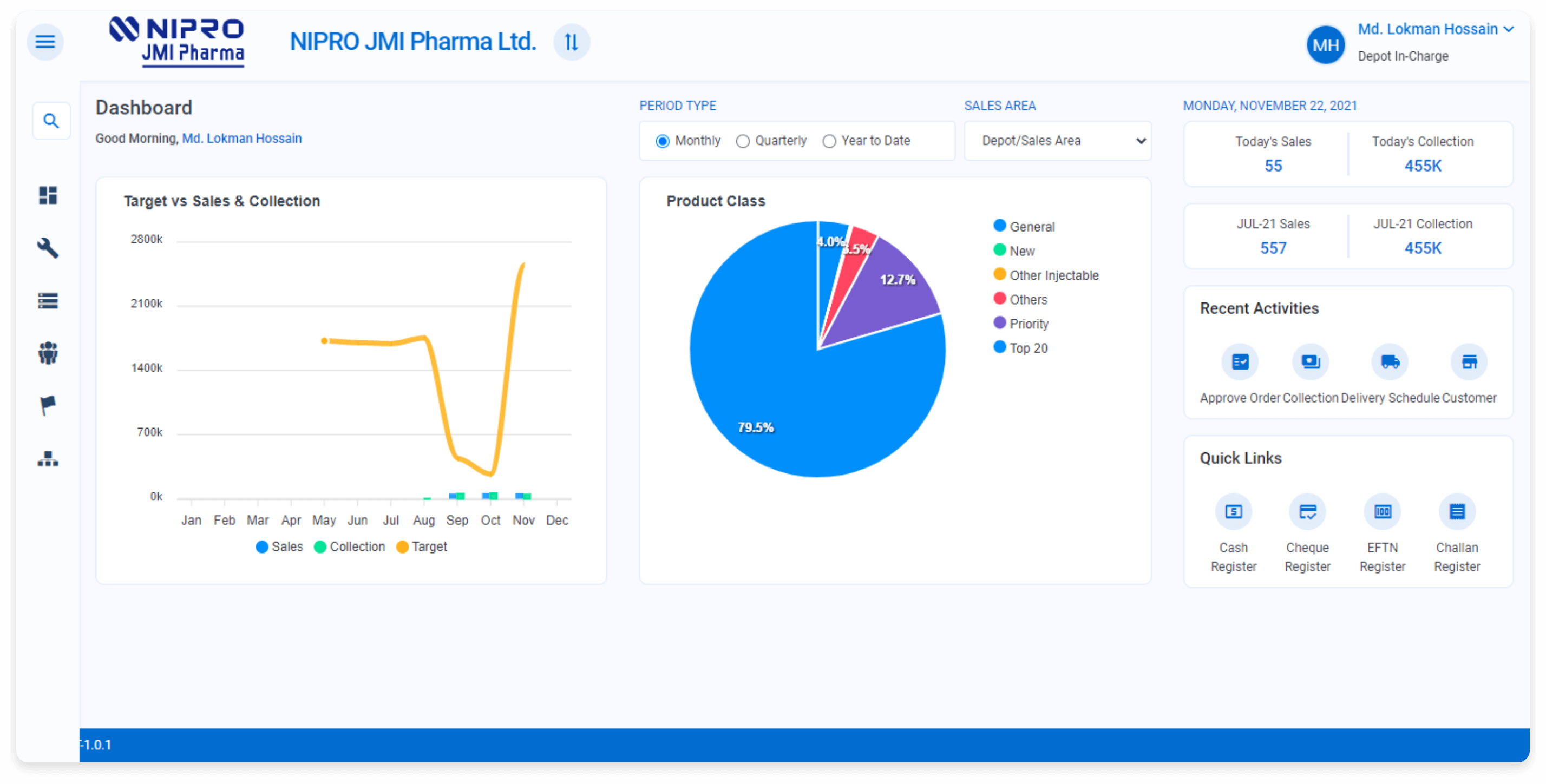Image resolution: width=1546 pixels, height=784 pixels.
Task: Click the Approve Order activity icon
Action: [1240, 362]
